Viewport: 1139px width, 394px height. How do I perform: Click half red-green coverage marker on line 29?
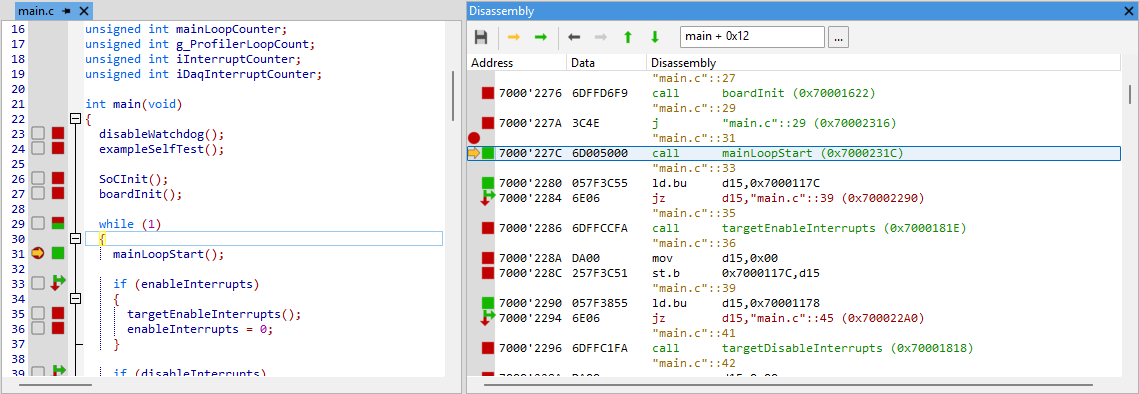pyautogui.click(x=58, y=224)
